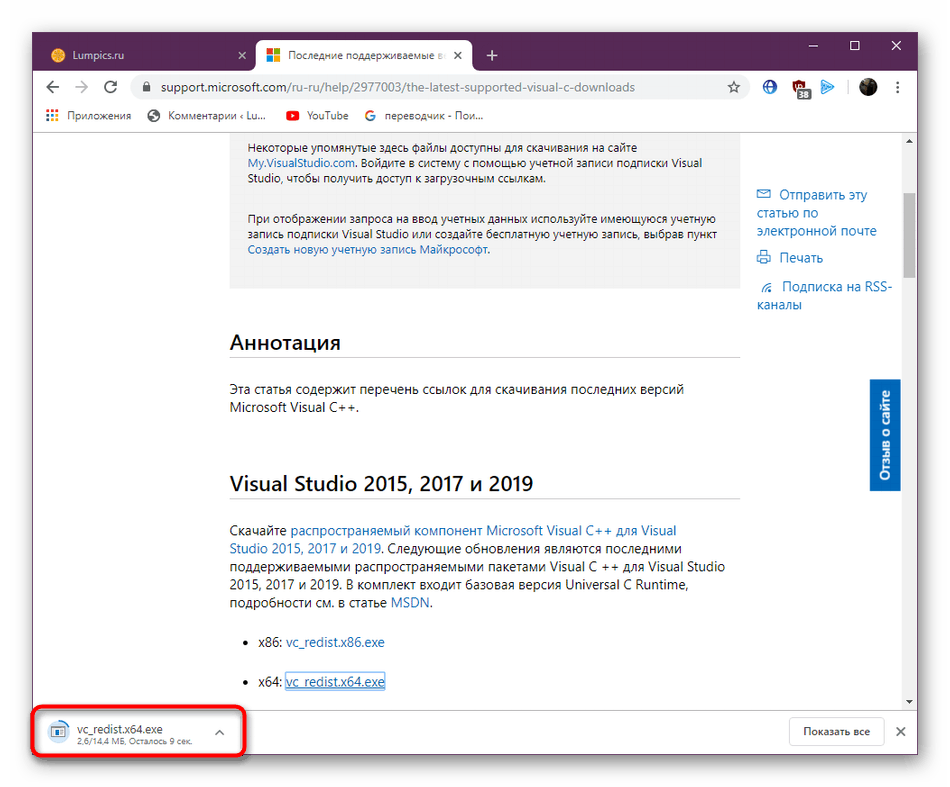Download vc_redist.x86.exe via its link
Viewport: 950px width, 787px height.
click(x=335, y=642)
